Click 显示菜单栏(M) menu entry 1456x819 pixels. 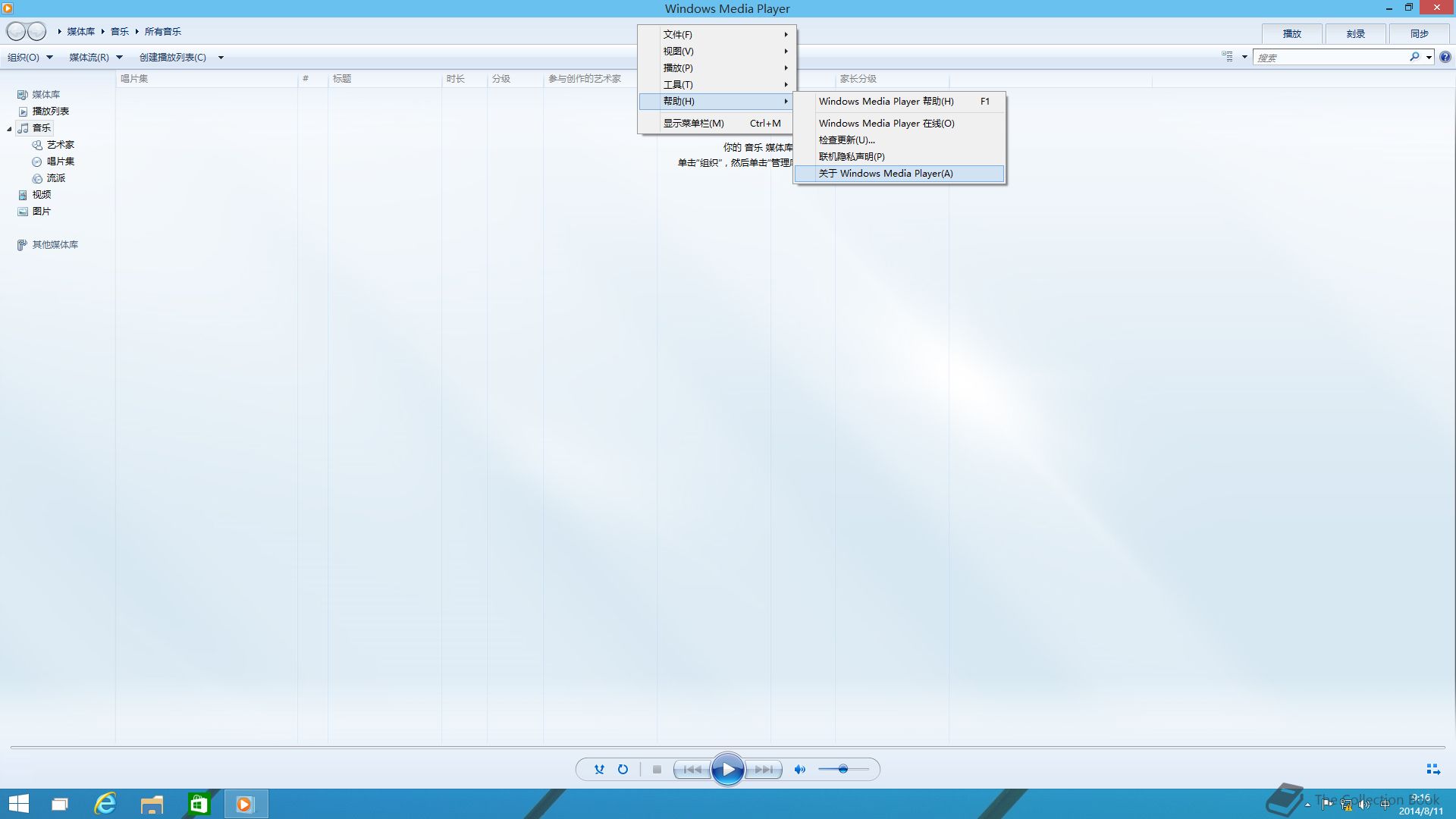click(717, 123)
